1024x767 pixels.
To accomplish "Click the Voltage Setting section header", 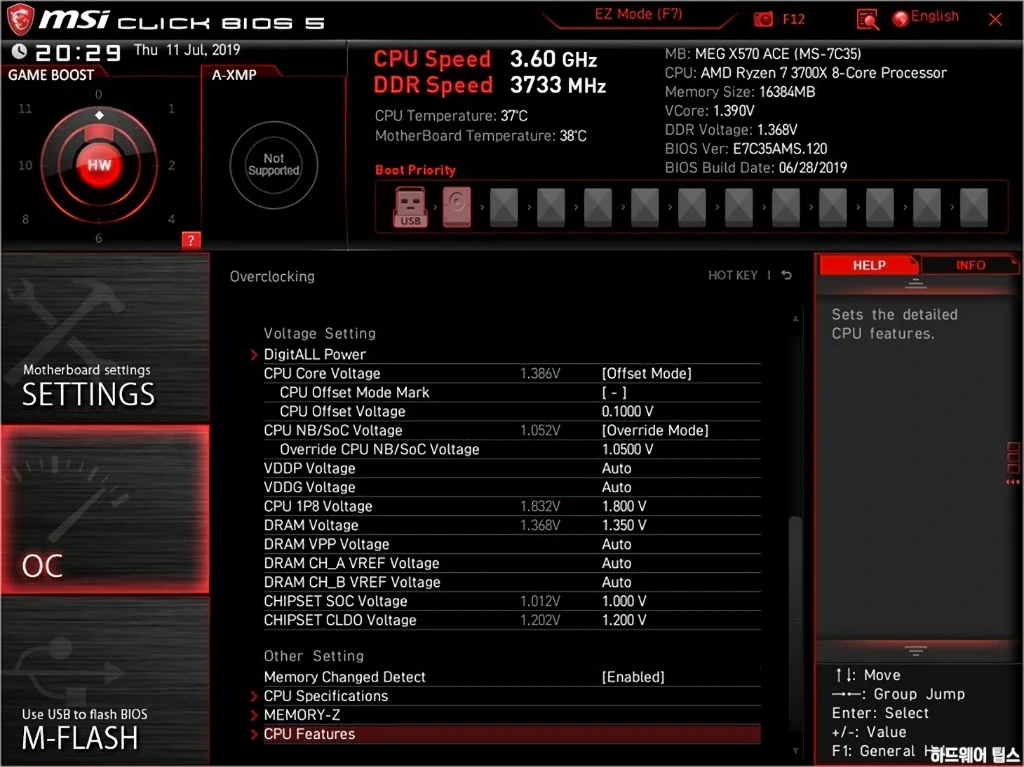I will click(319, 333).
